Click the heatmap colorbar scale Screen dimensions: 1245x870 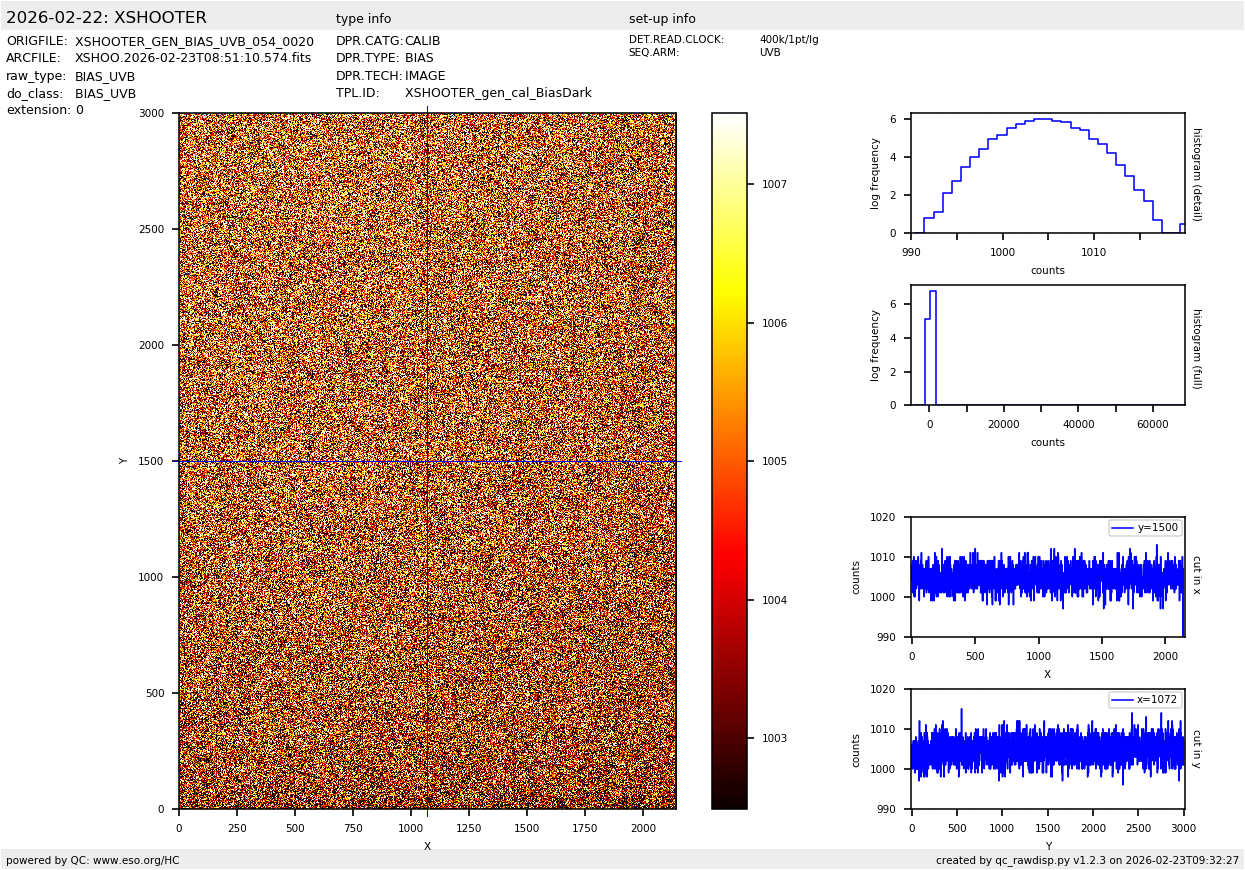729,460
